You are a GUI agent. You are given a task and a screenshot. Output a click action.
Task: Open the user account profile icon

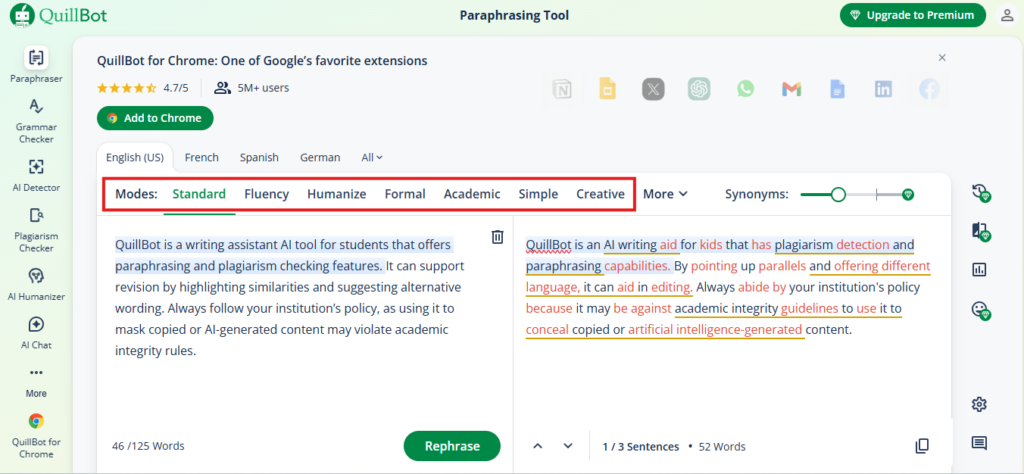1007,15
